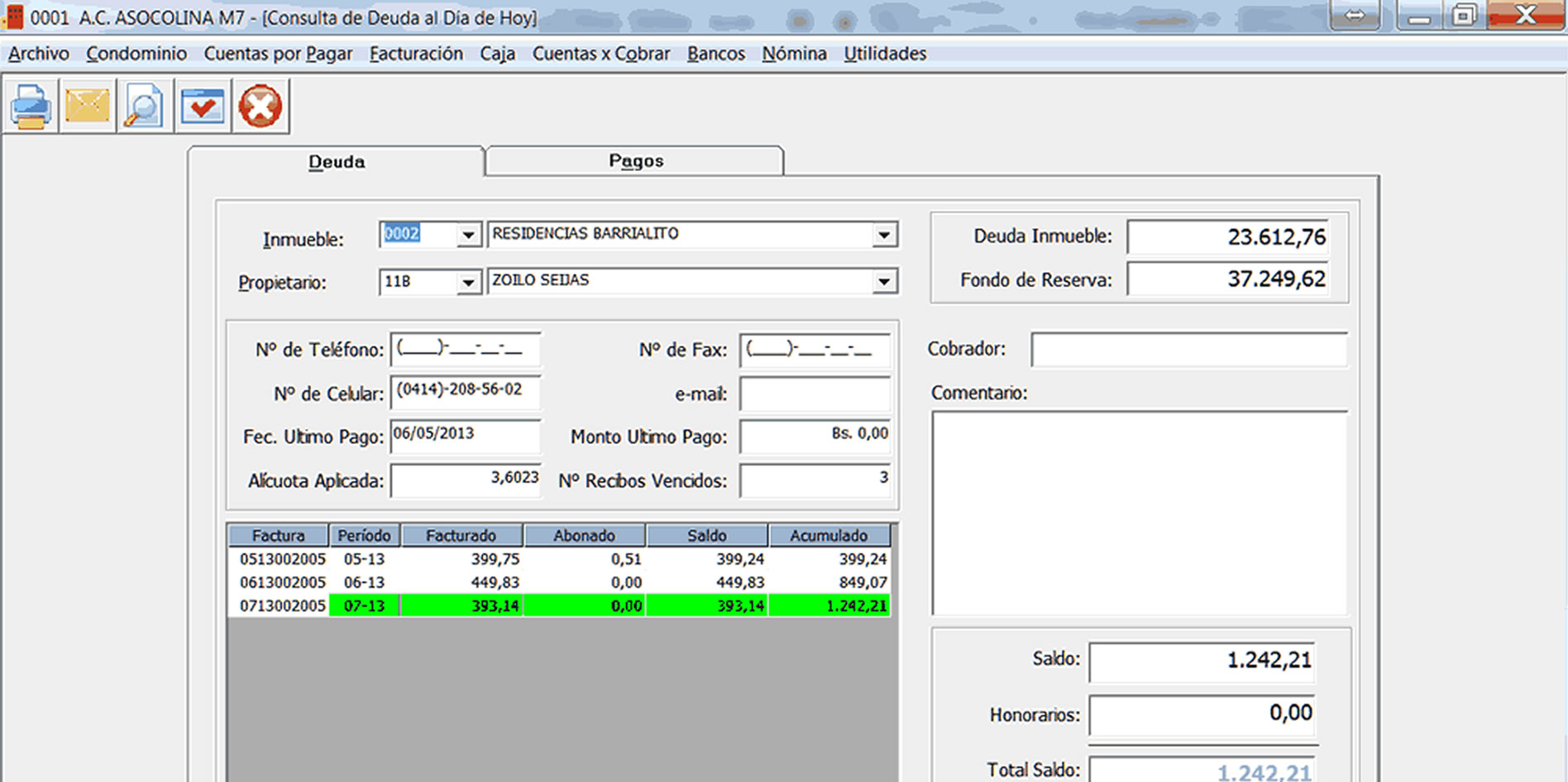
Task: Expand the Propietario code 11B dropdown
Action: click(x=468, y=283)
